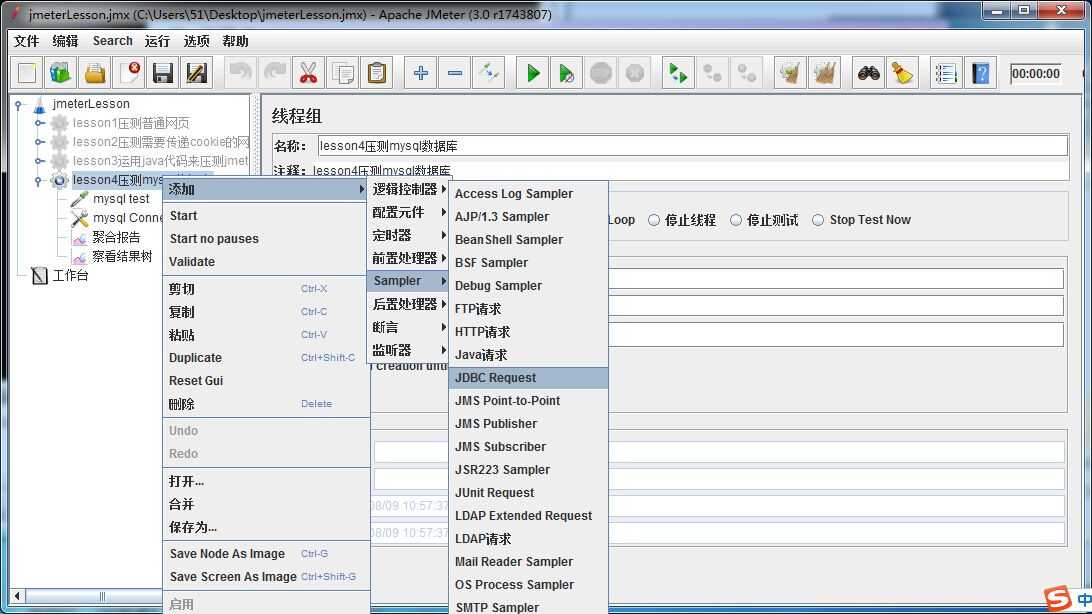This screenshot has width=1092, height=614.
Task: Collapse the lesson4压测mysql tree node
Action: [x=38, y=180]
